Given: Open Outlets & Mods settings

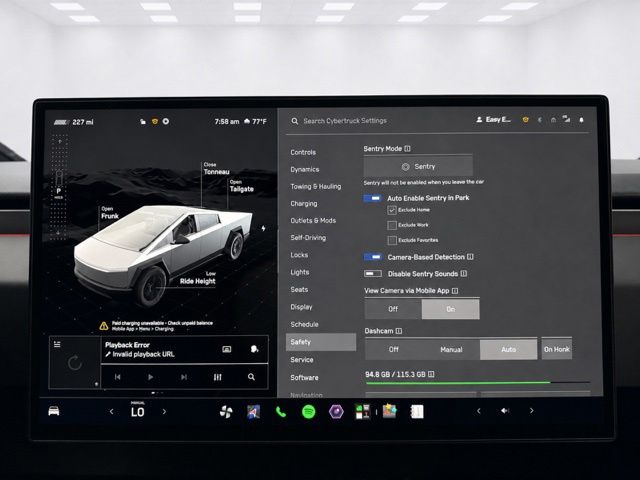Looking at the screenshot, I should pyautogui.click(x=313, y=221).
